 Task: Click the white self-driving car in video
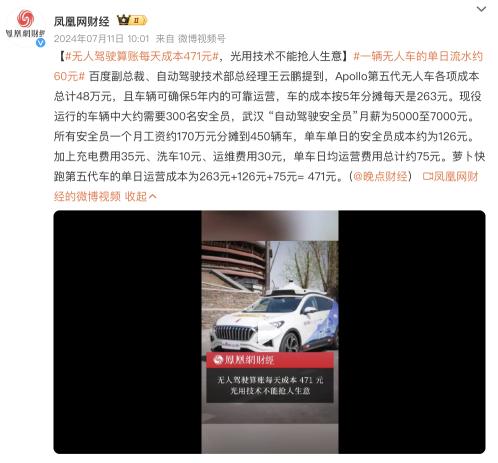pyautogui.click(x=274, y=320)
